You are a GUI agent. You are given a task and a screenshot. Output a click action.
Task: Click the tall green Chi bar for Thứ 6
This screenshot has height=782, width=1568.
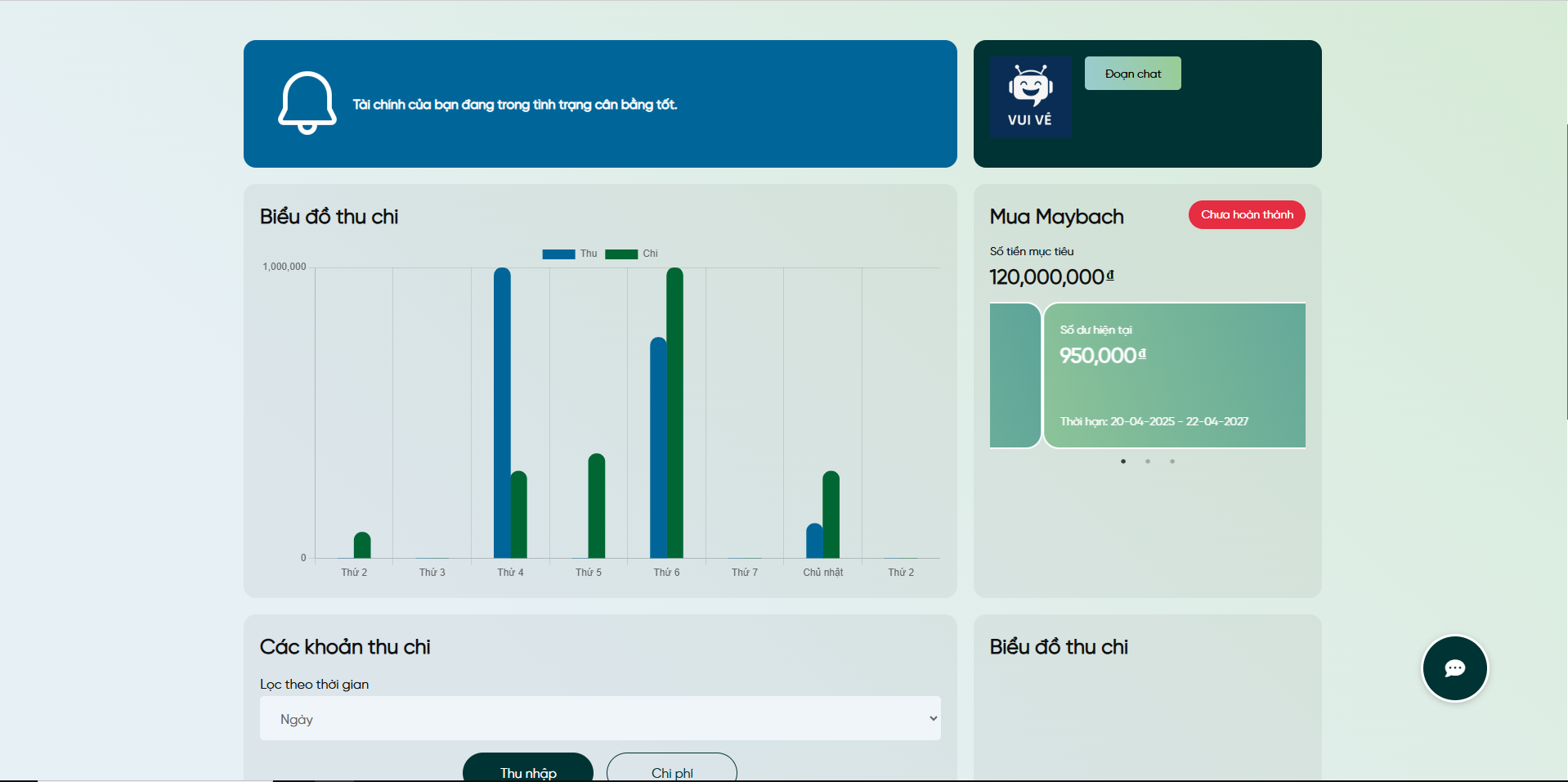[x=674, y=413]
